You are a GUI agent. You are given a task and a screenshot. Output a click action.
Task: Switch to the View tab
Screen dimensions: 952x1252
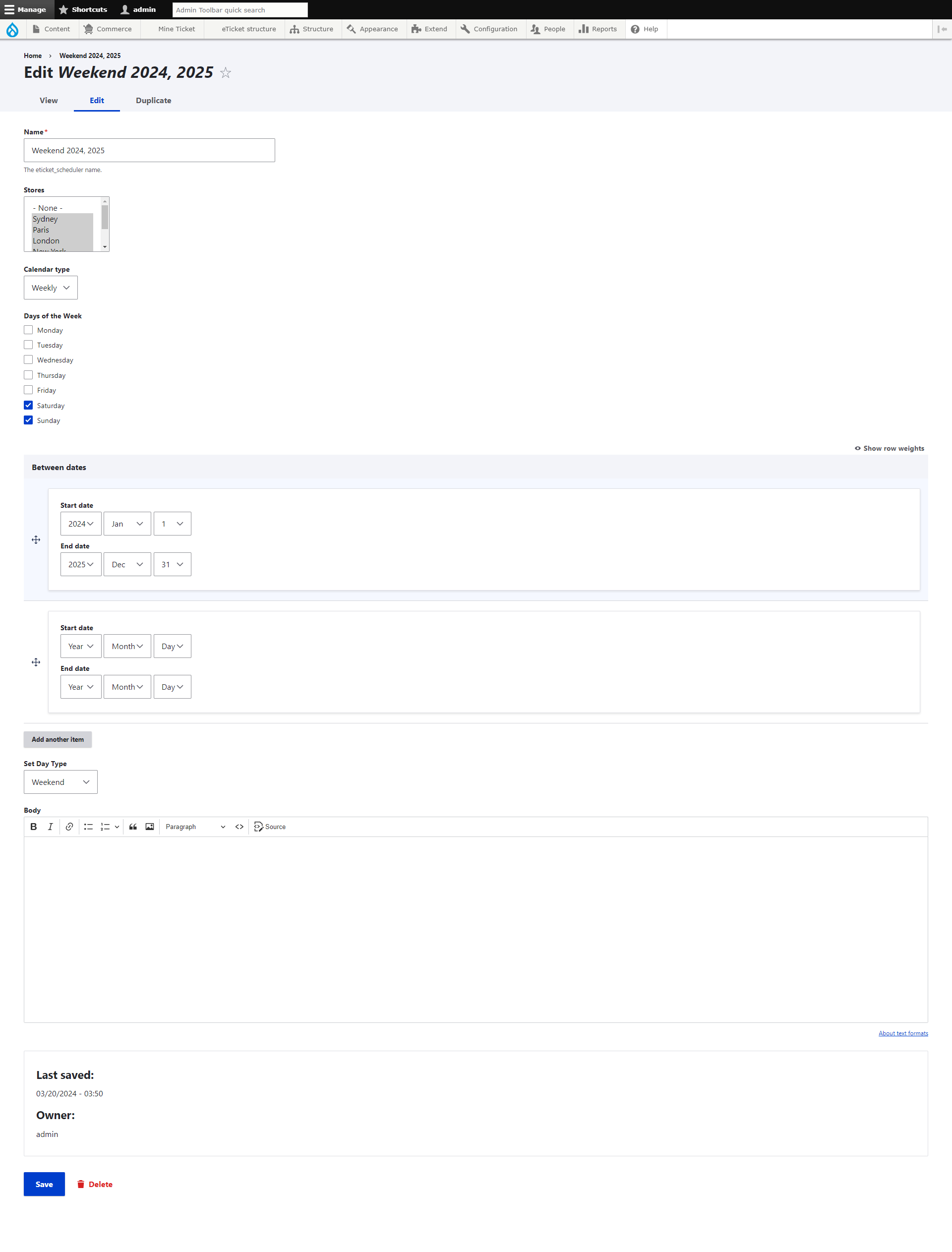pyautogui.click(x=48, y=100)
